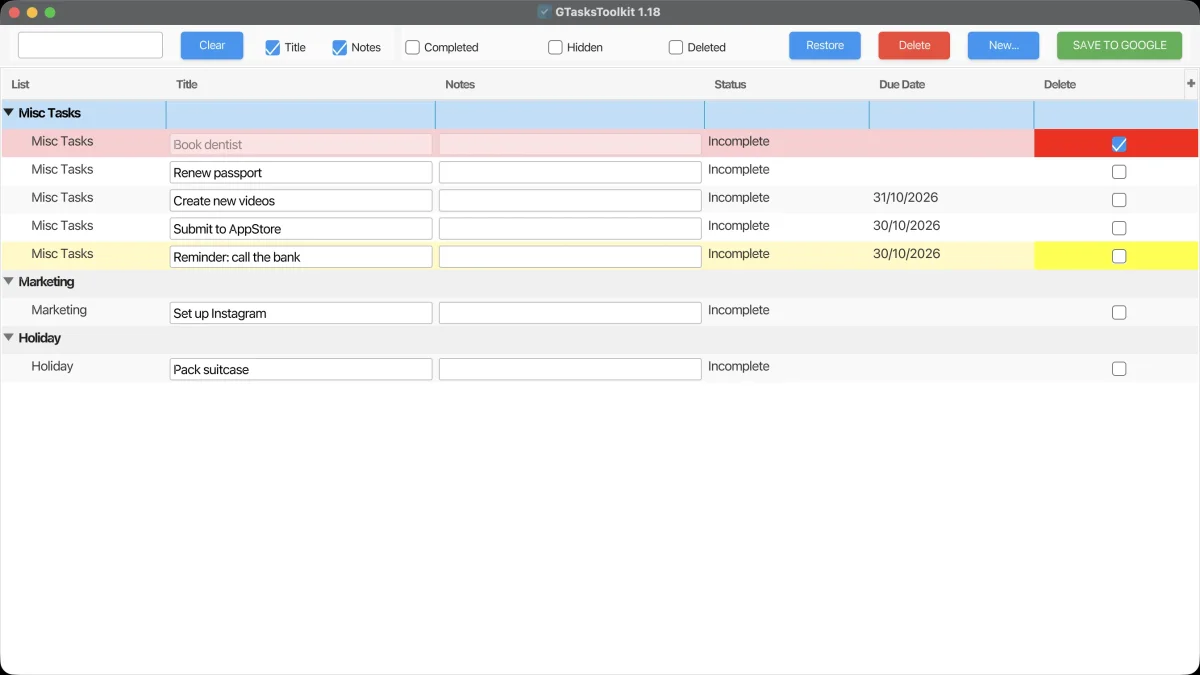The height and width of the screenshot is (675, 1200).
Task: Collapse the Holiday group triangle
Action: coord(9,338)
